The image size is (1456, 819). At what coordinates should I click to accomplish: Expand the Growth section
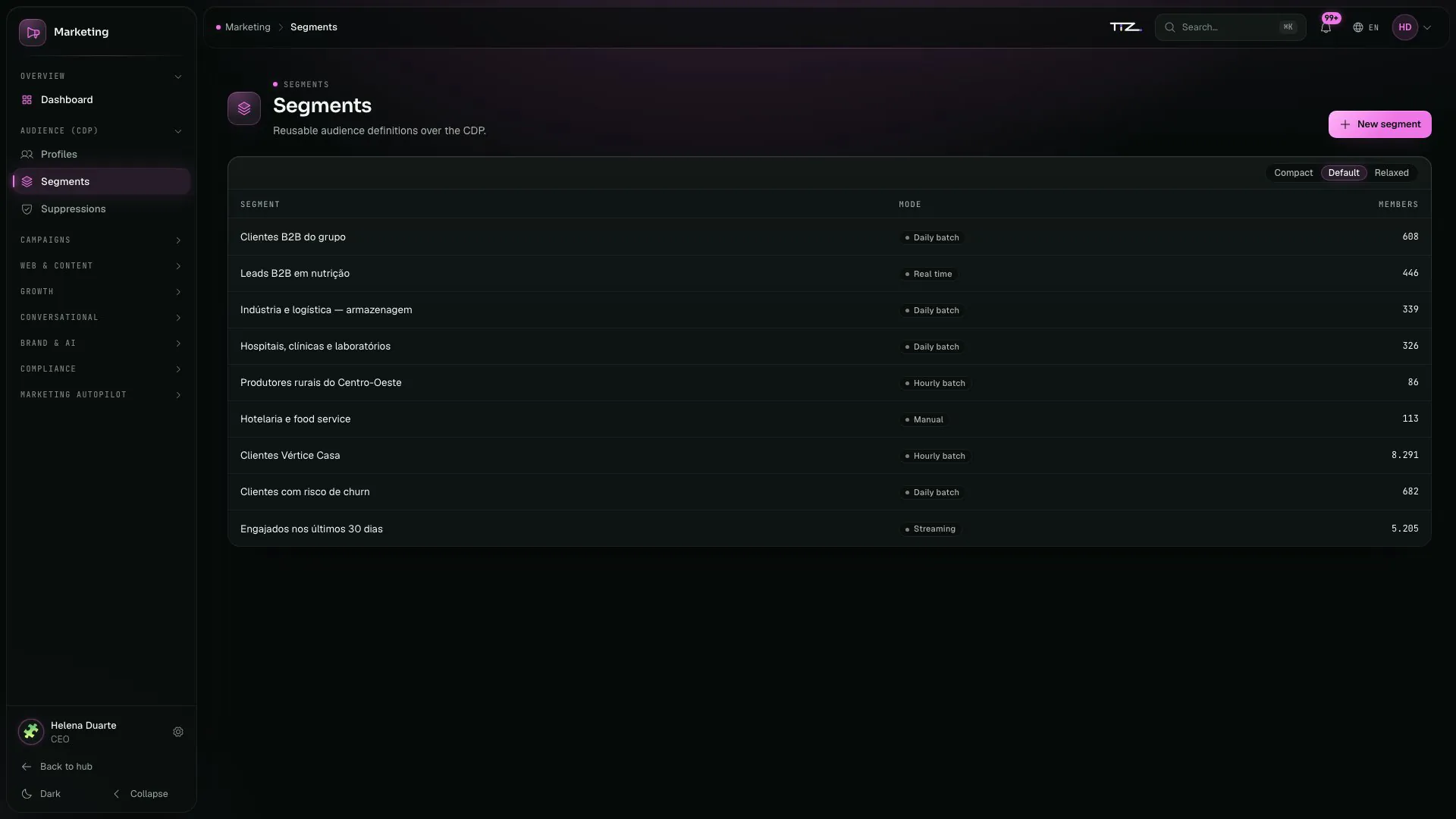pos(102,292)
